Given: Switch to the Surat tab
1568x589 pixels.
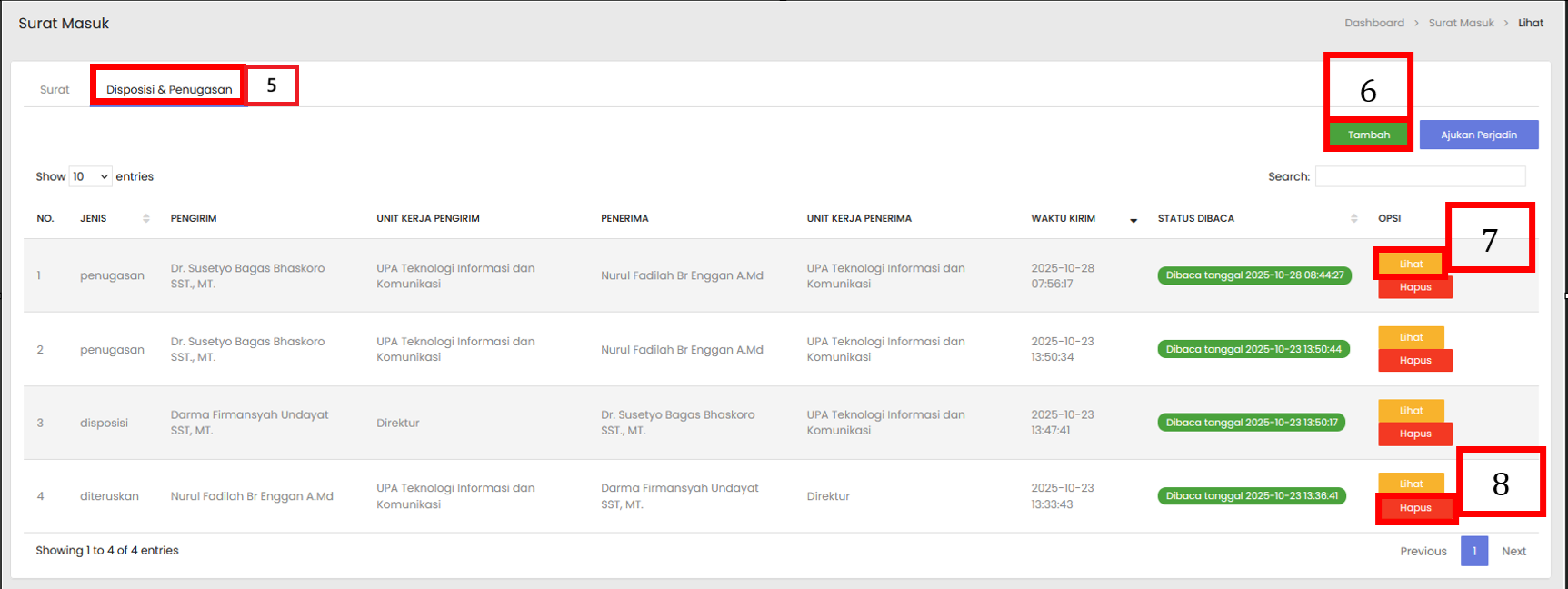Looking at the screenshot, I should (x=55, y=89).
